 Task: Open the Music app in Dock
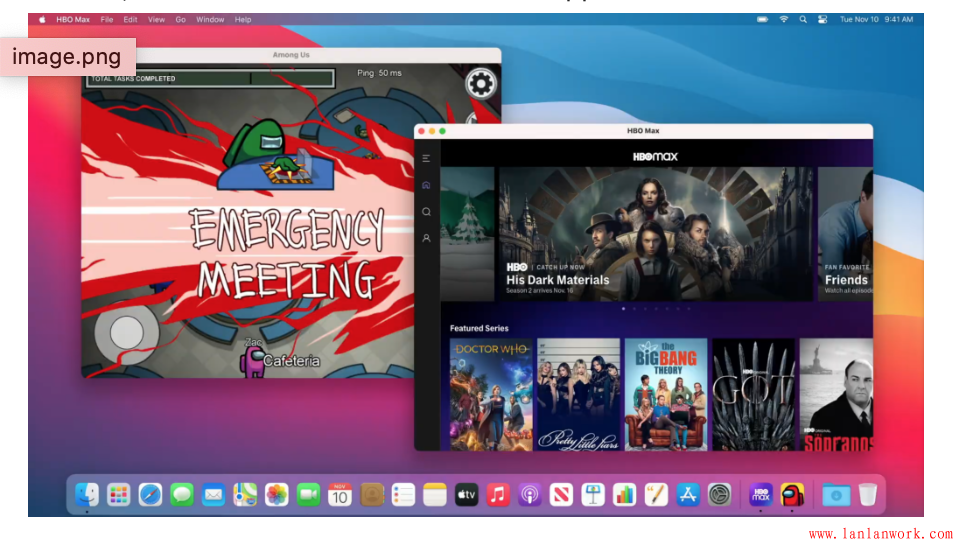498,494
